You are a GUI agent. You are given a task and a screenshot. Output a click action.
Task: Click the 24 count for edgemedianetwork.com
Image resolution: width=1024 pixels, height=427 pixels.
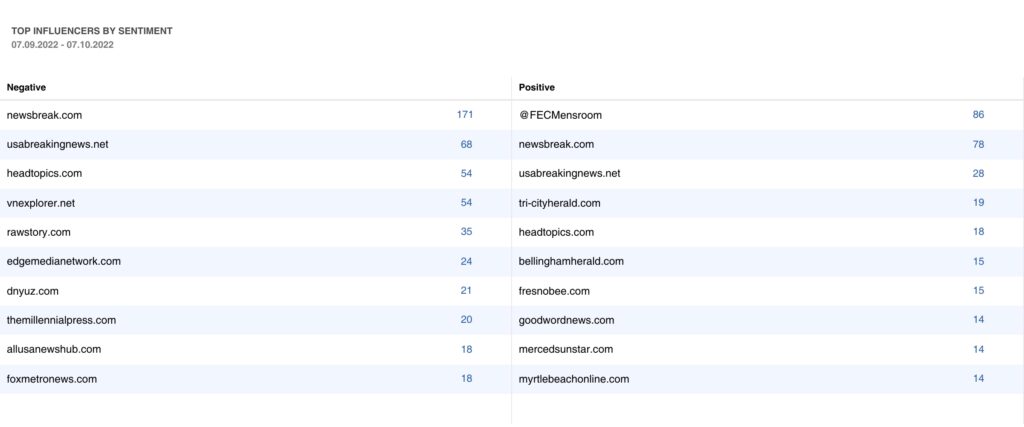click(466, 261)
